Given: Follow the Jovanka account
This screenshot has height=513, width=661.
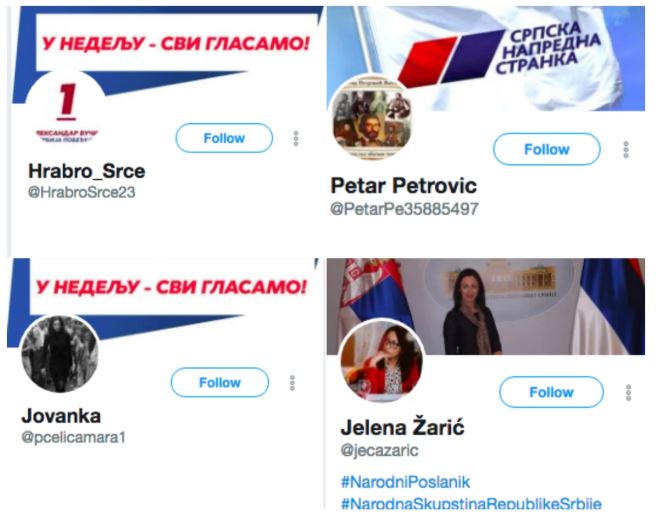Looking at the screenshot, I should (x=220, y=382).
